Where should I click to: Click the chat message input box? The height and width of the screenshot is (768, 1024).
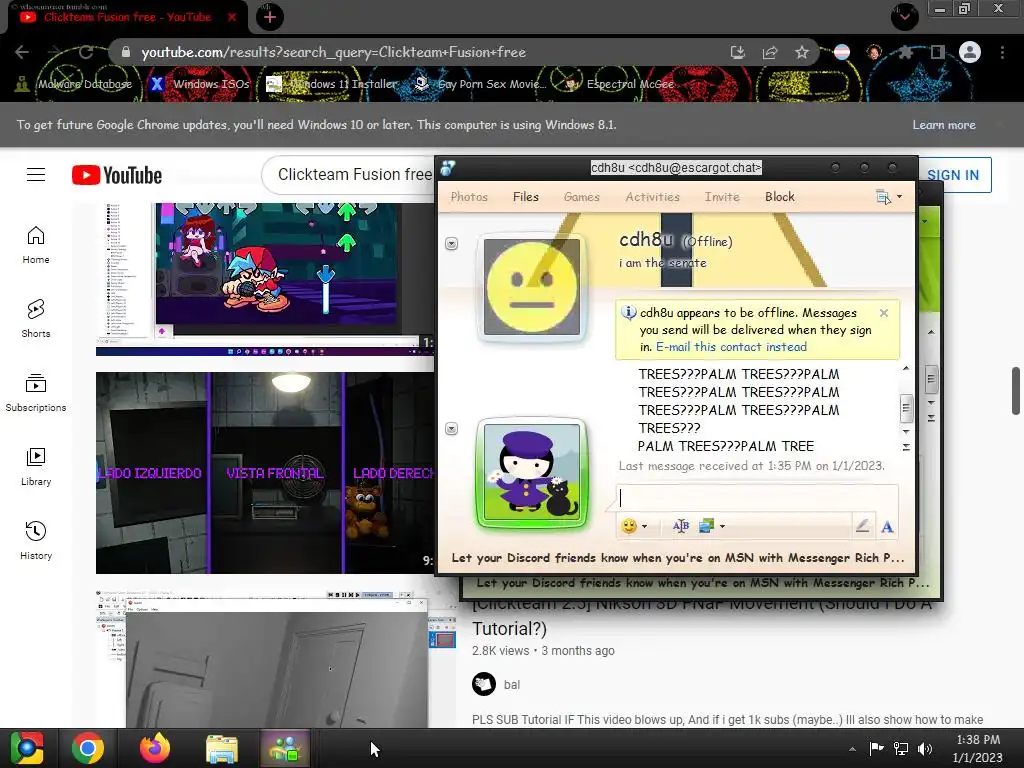pyautogui.click(x=757, y=498)
